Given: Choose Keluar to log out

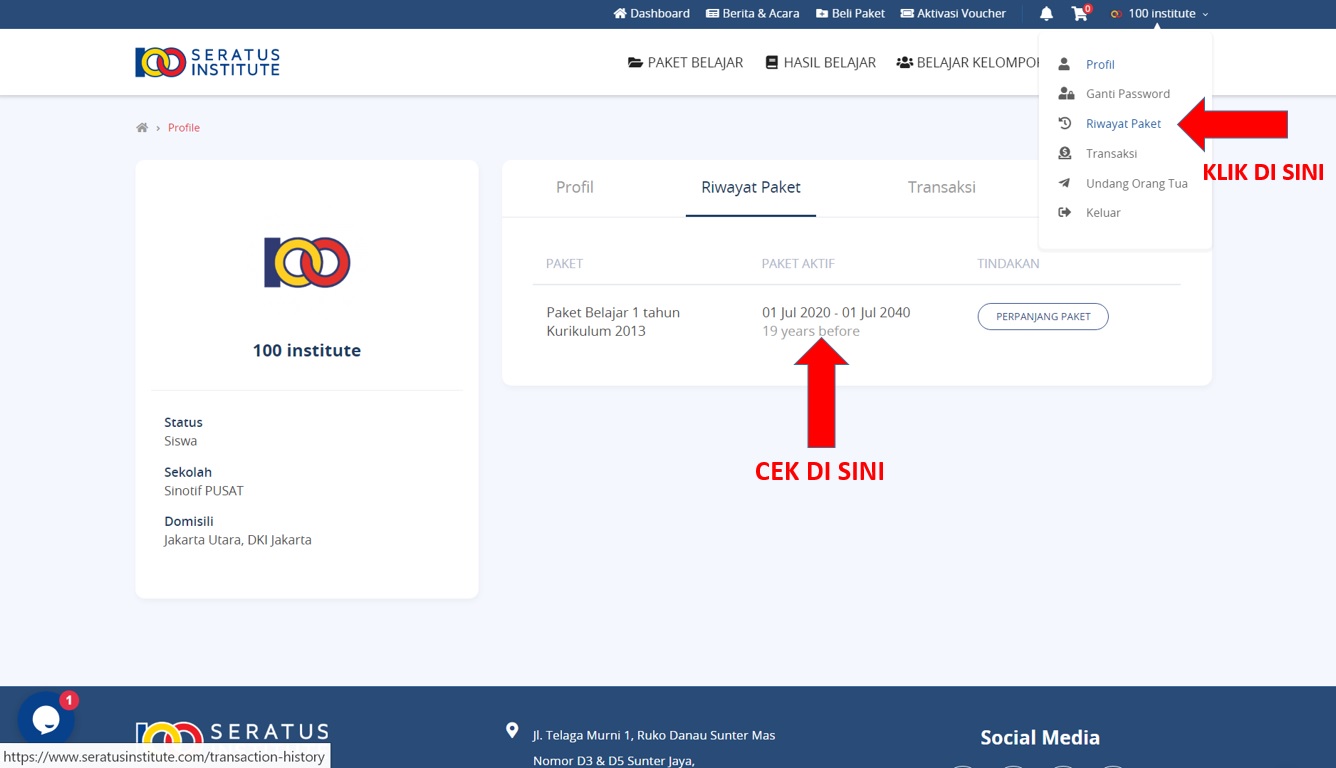Looking at the screenshot, I should tap(1103, 213).
